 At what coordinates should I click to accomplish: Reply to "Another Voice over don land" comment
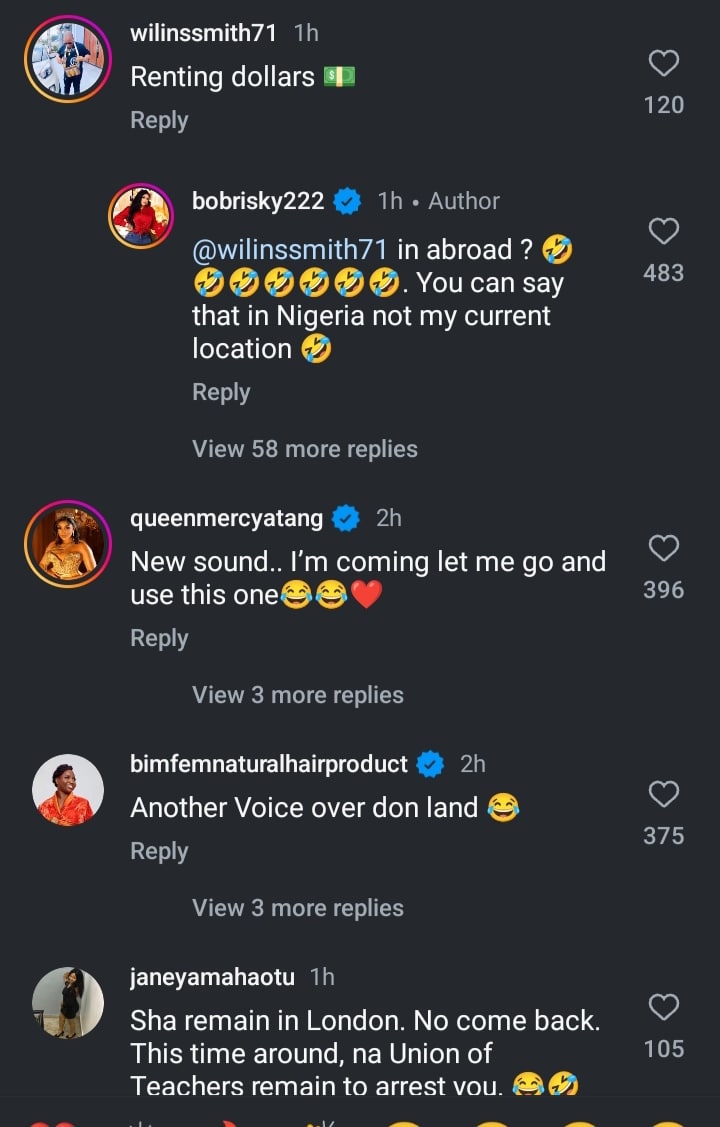[159, 851]
